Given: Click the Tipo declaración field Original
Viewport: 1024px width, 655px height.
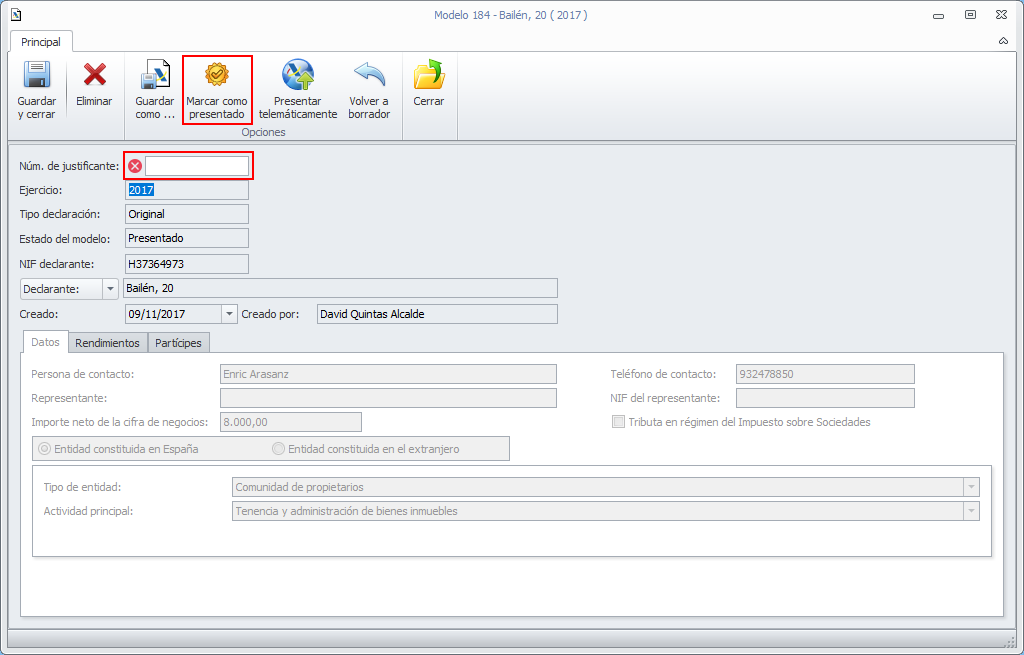Looking at the screenshot, I should pyautogui.click(x=187, y=214).
